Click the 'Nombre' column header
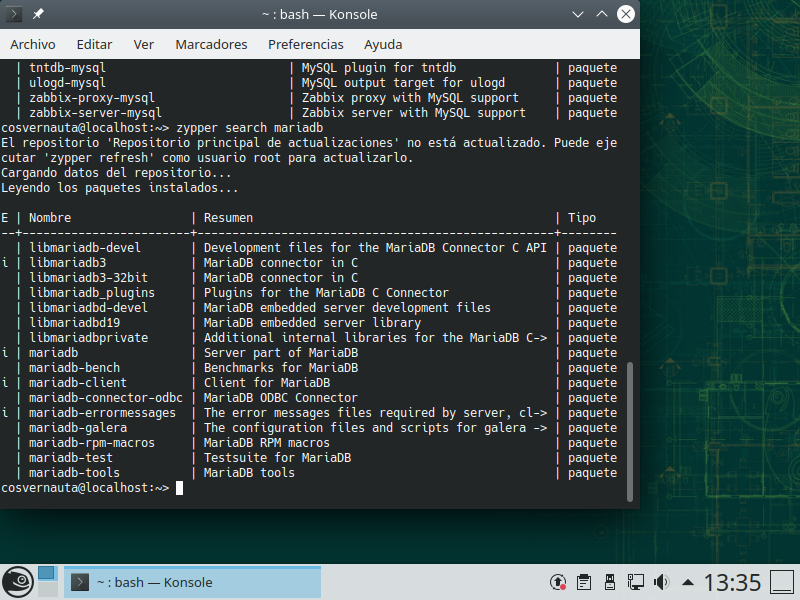This screenshot has width=800, height=600. coord(50,218)
